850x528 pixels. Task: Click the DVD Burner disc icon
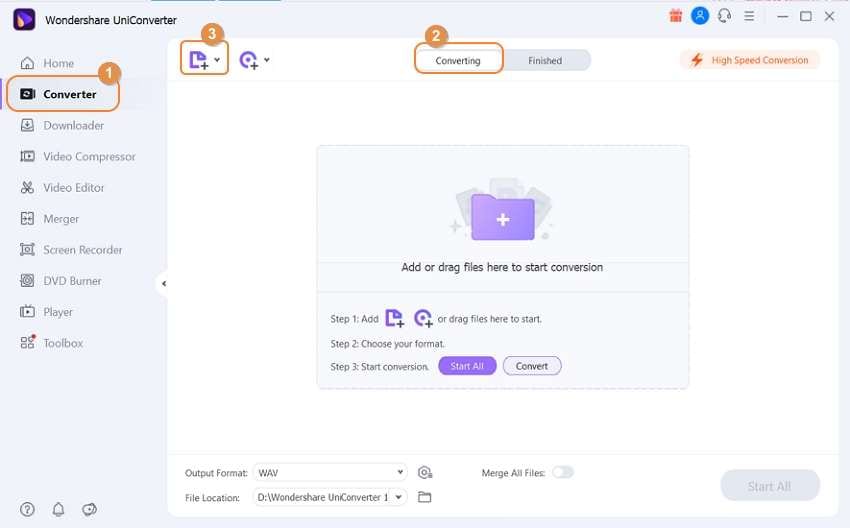click(x=27, y=281)
